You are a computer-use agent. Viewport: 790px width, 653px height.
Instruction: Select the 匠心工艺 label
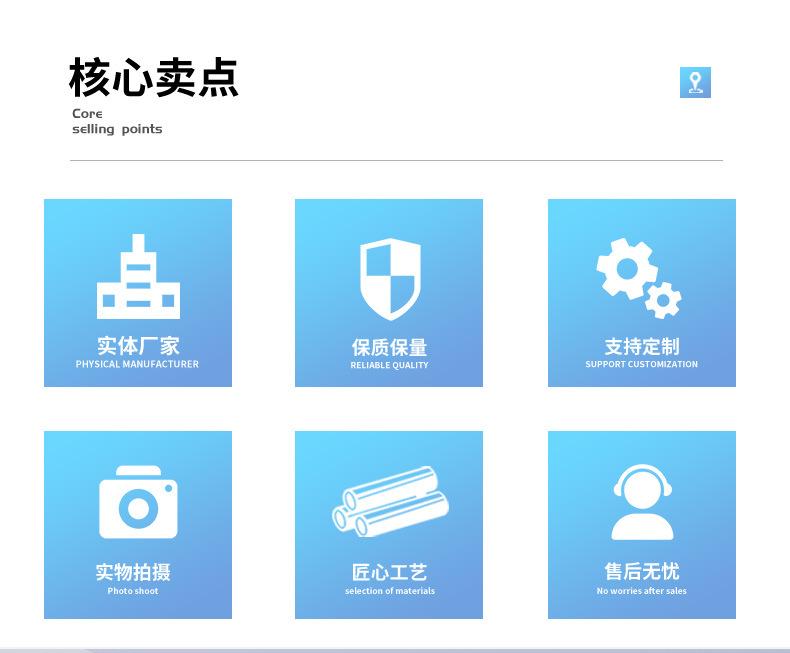389,572
